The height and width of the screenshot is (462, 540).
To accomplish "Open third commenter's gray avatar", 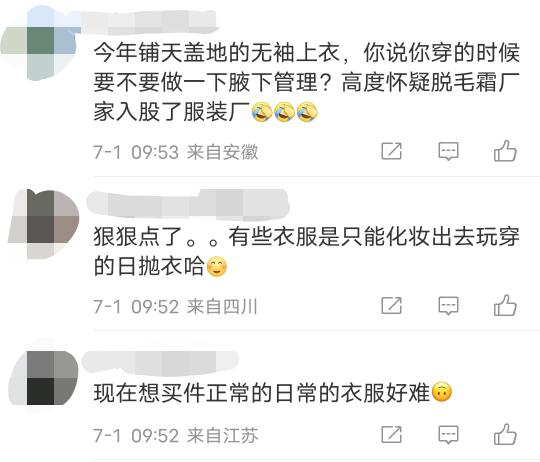I will (x=43, y=375).
